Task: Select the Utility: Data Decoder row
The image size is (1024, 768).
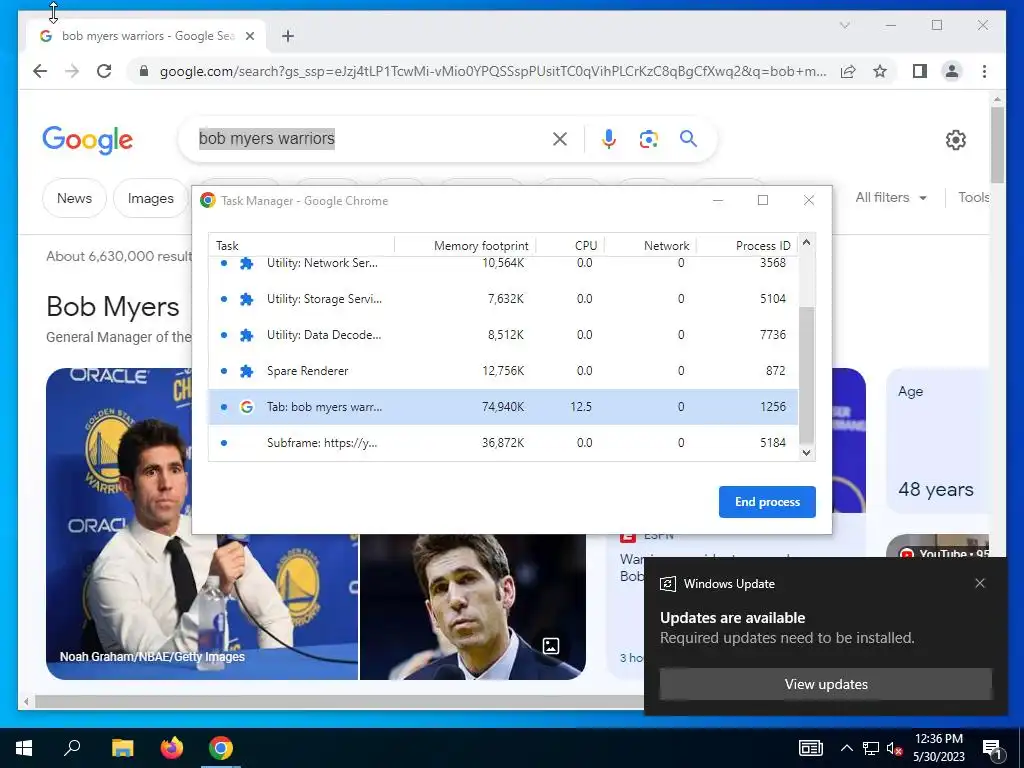Action: coord(504,335)
